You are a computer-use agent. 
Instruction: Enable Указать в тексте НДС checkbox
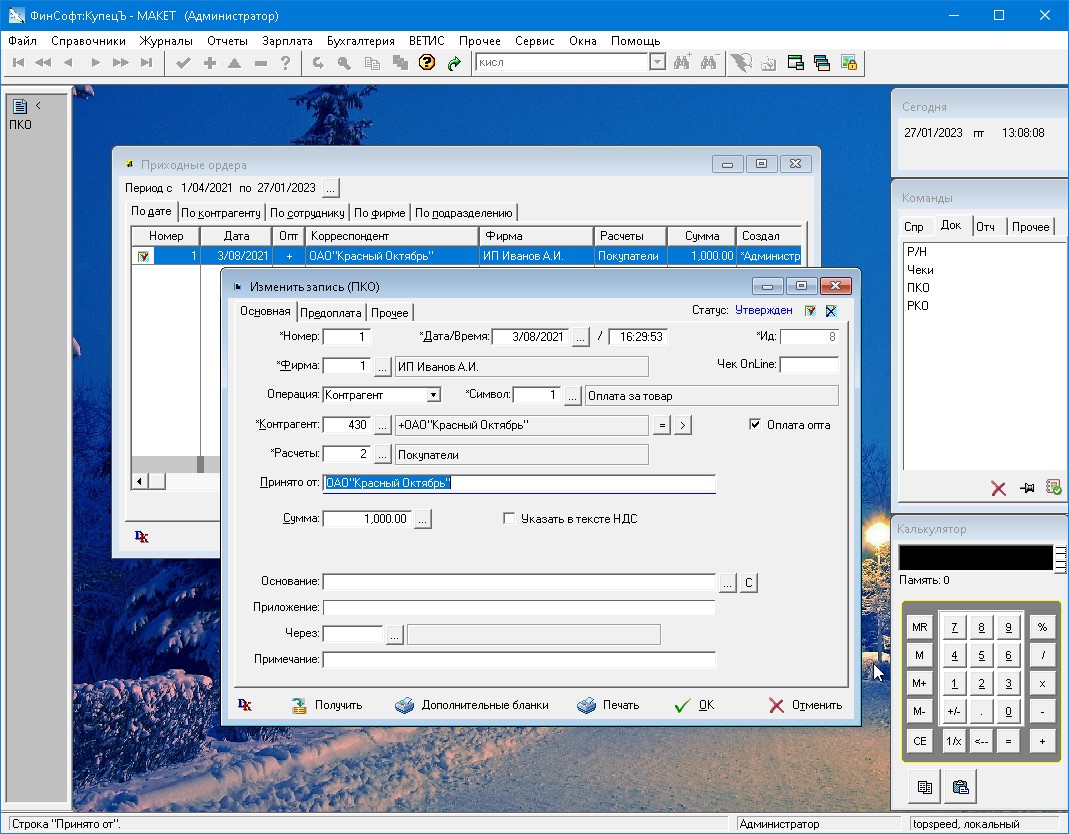pyautogui.click(x=509, y=519)
